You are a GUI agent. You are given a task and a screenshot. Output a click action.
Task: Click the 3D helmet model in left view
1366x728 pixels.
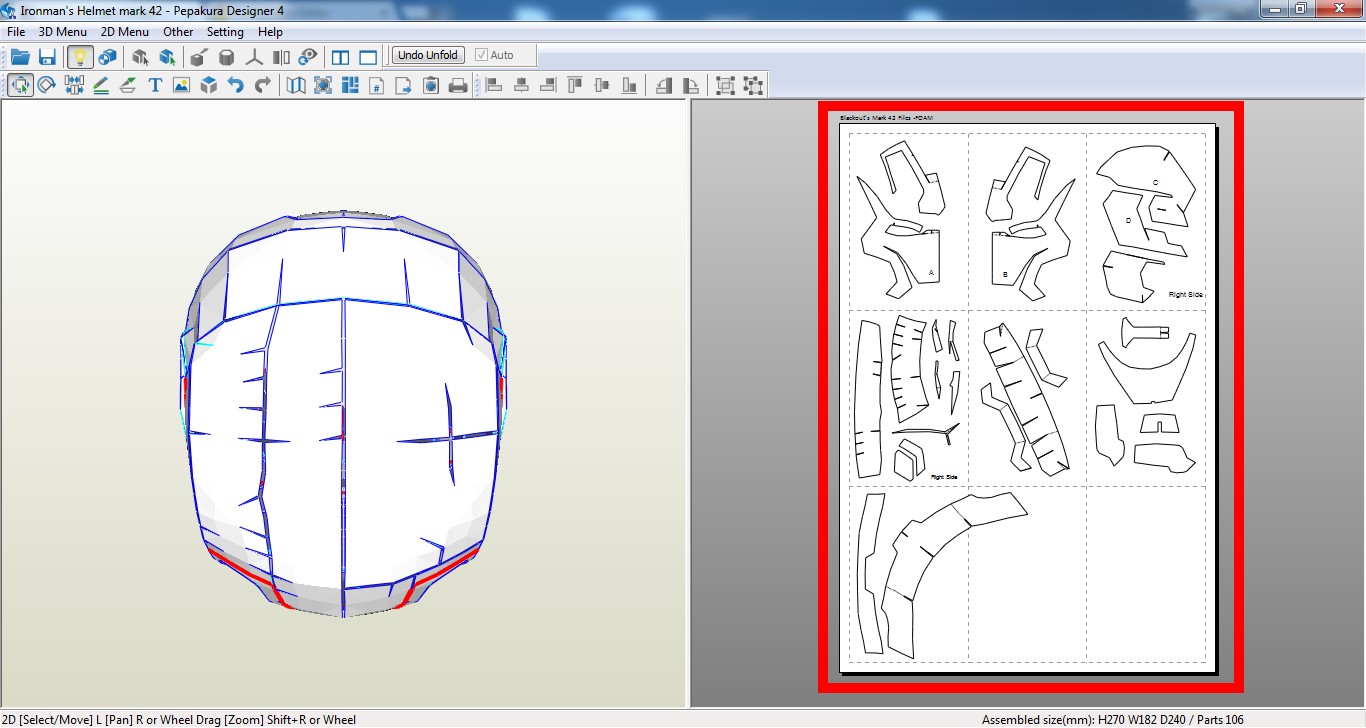[x=343, y=413]
